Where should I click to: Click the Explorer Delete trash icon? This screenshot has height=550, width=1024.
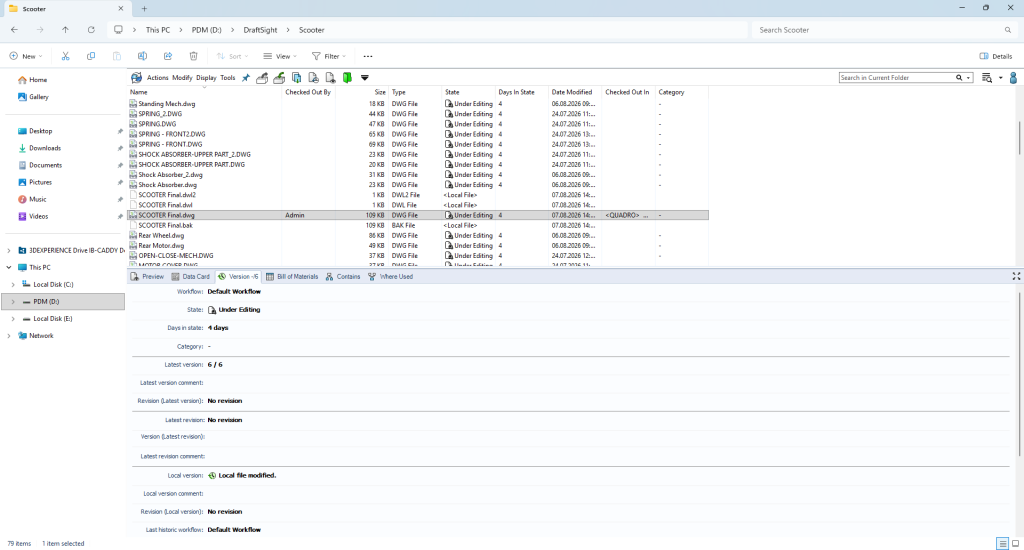(193, 56)
